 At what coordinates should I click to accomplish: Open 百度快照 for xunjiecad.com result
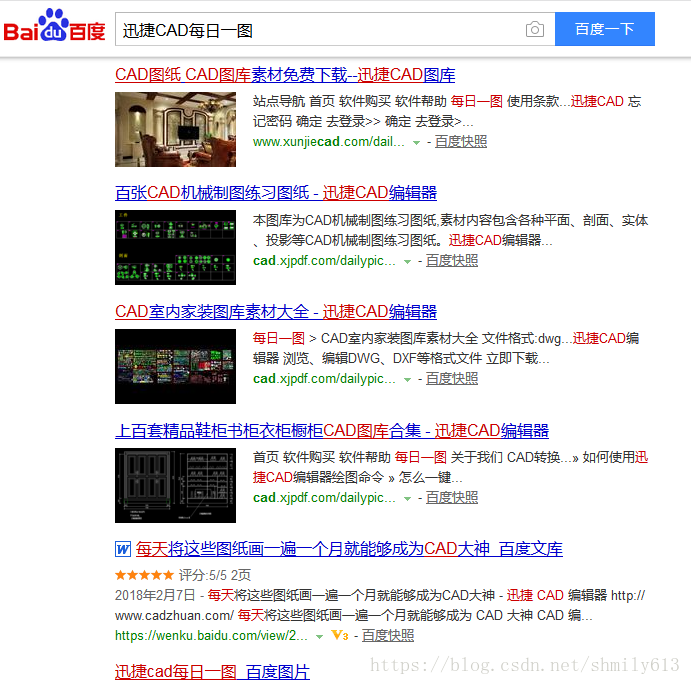(461, 141)
